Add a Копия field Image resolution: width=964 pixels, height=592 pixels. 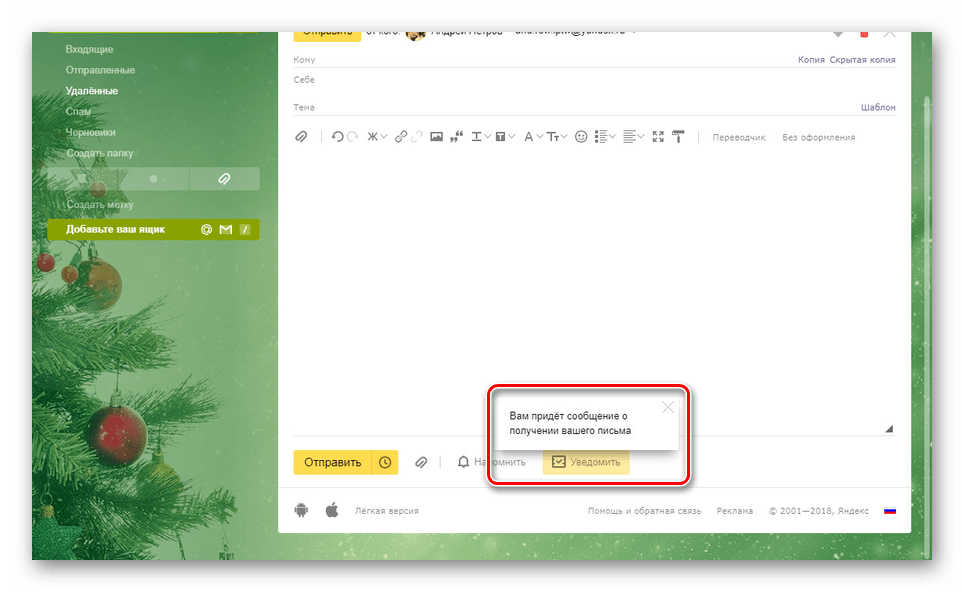pyautogui.click(x=811, y=60)
